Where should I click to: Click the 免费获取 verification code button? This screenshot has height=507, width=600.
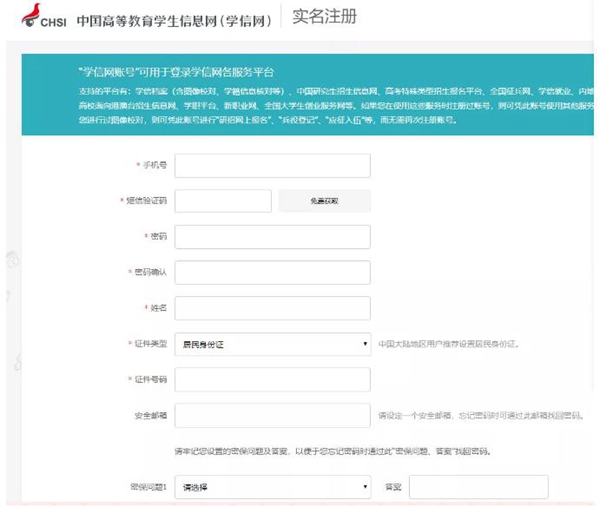[x=324, y=201]
